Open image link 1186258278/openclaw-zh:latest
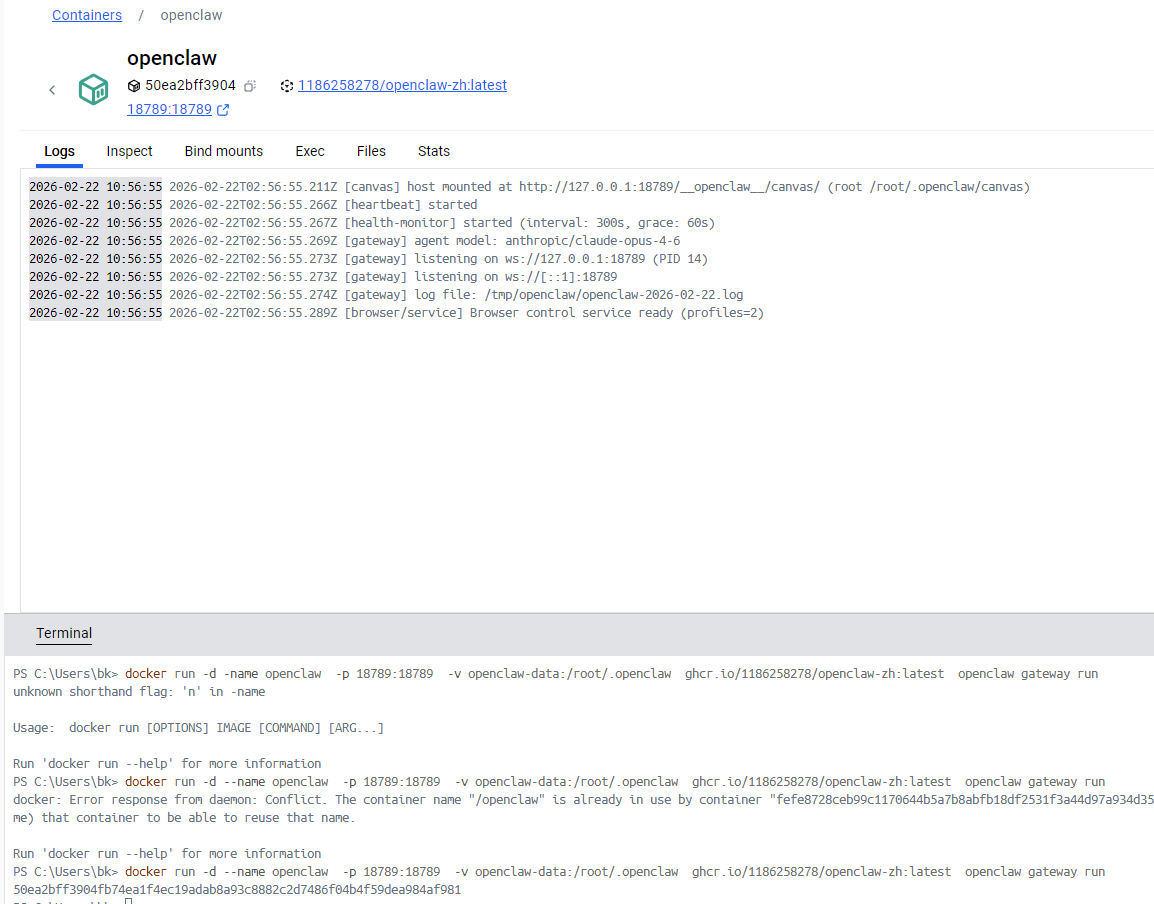Viewport: 1154px width, 904px height. click(403, 85)
